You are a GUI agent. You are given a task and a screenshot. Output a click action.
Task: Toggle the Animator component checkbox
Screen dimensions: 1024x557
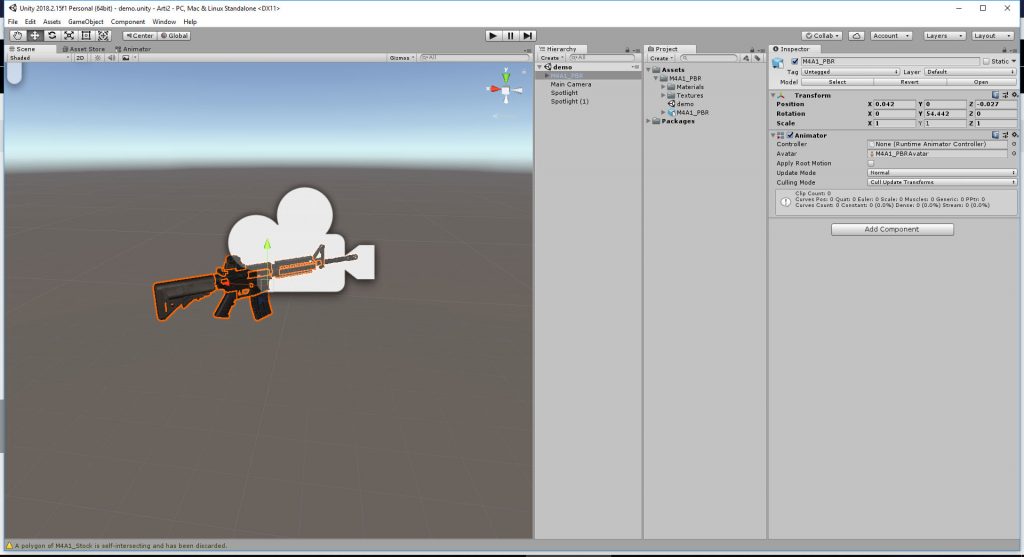tap(790, 135)
